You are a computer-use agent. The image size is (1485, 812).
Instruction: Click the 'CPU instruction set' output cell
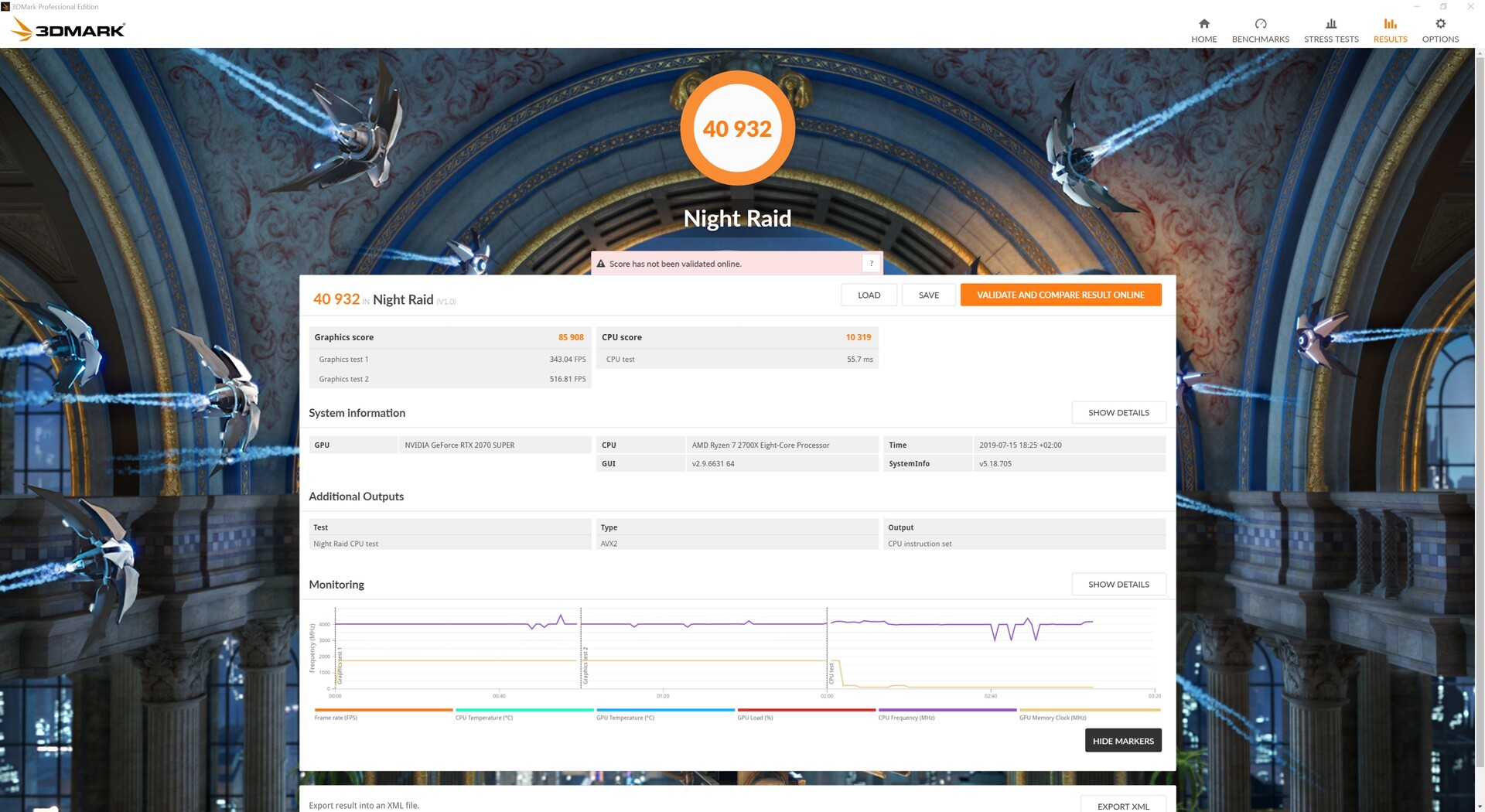tap(1024, 544)
